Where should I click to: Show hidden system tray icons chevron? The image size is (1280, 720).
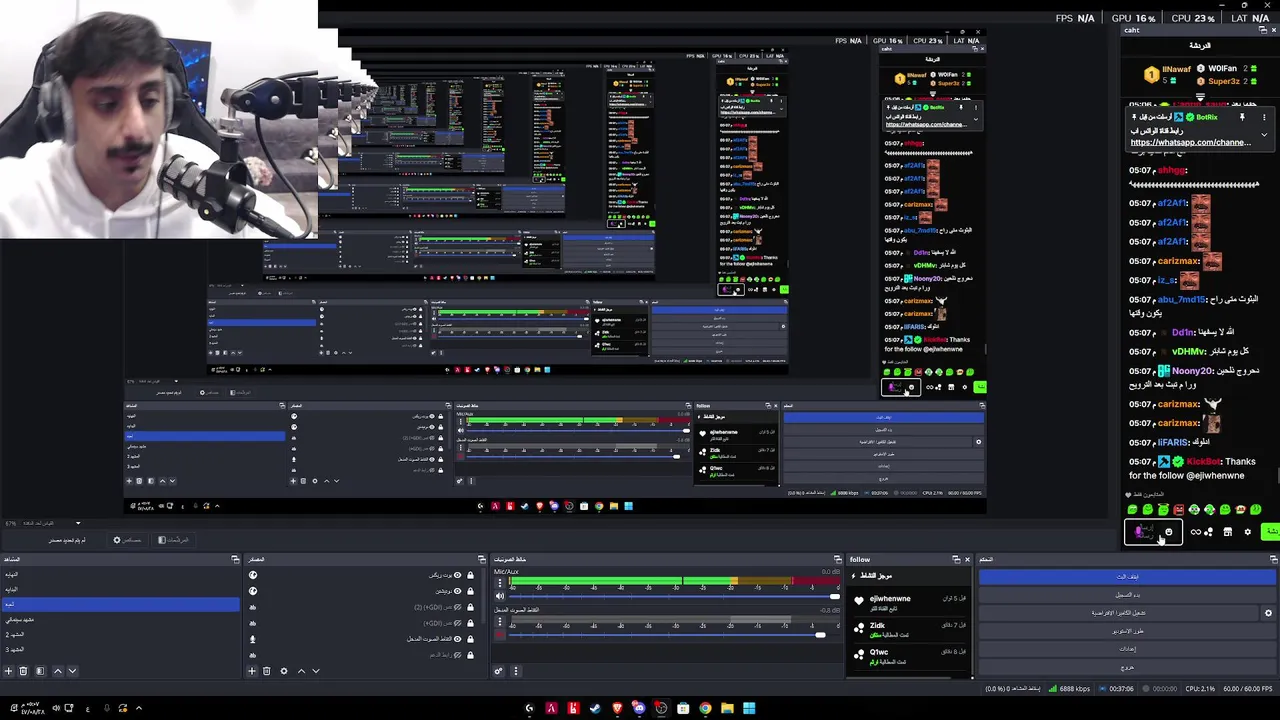[x=139, y=708]
